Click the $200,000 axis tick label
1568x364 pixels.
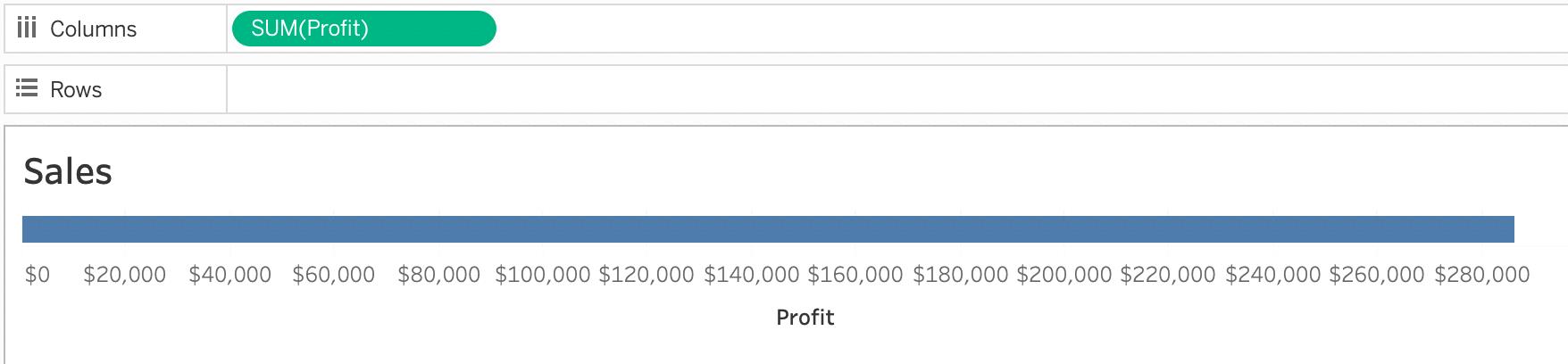click(x=1064, y=275)
